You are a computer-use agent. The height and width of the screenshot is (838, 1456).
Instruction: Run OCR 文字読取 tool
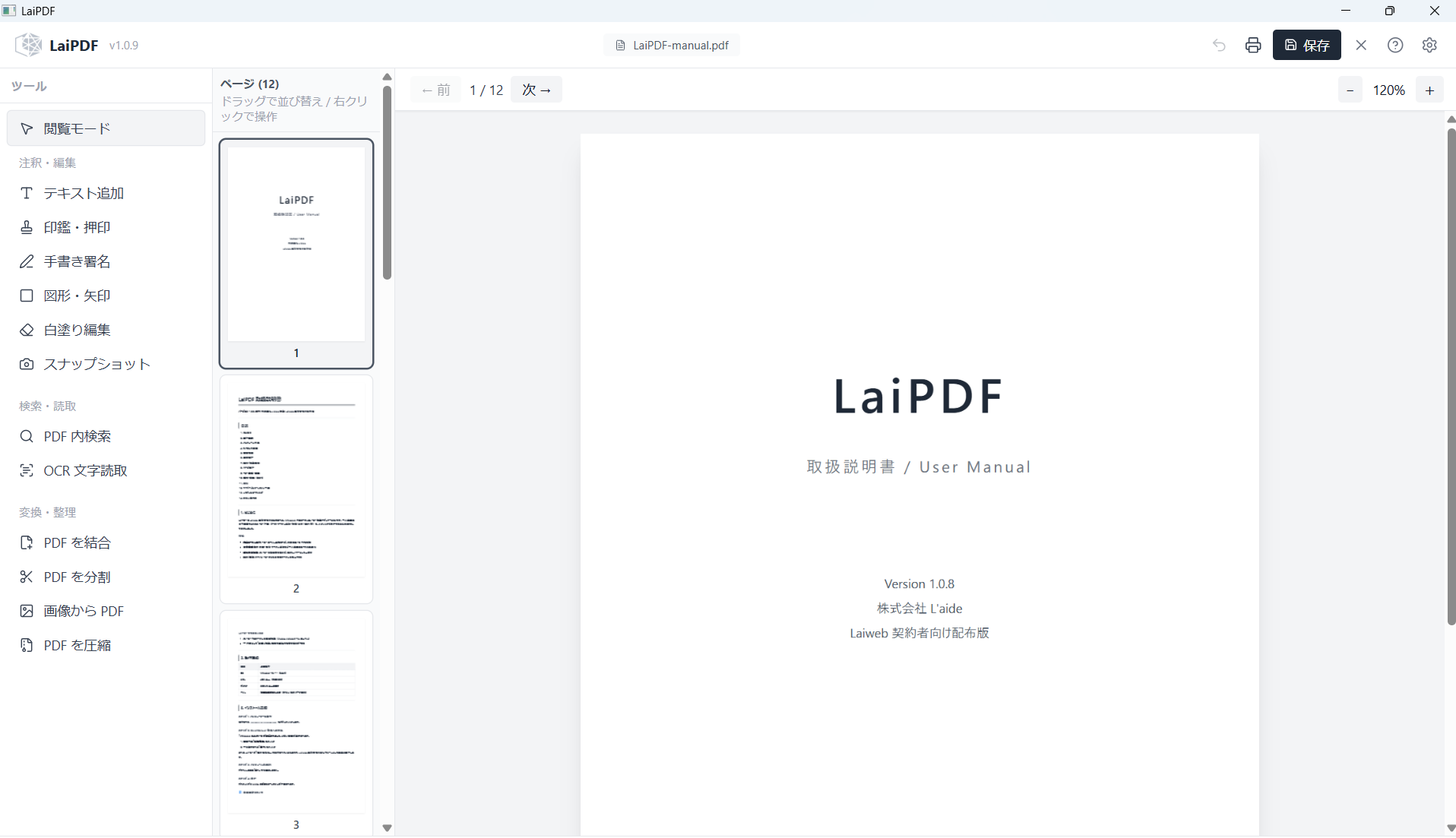pyautogui.click(x=106, y=470)
